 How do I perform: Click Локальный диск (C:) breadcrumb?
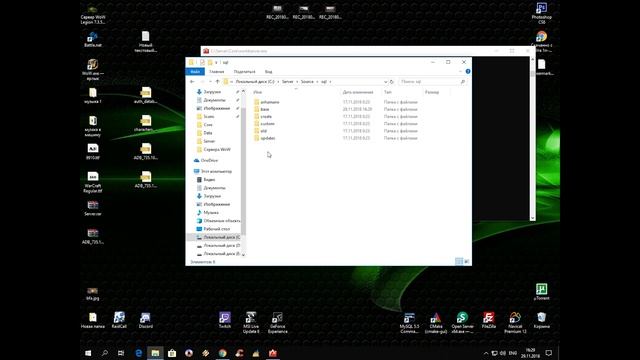pyautogui.click(x=255, y=82)
